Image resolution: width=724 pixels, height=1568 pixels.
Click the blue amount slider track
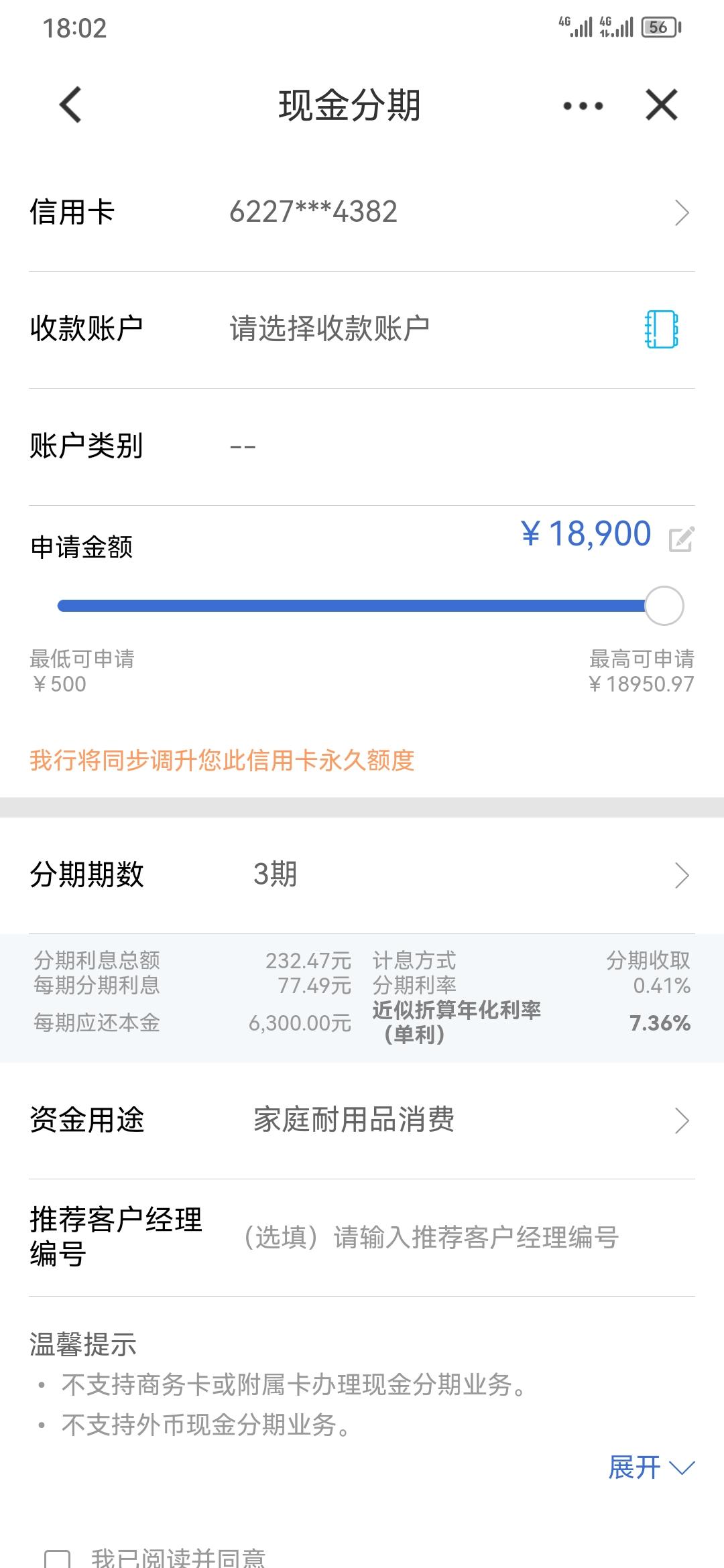coord(351,606)
